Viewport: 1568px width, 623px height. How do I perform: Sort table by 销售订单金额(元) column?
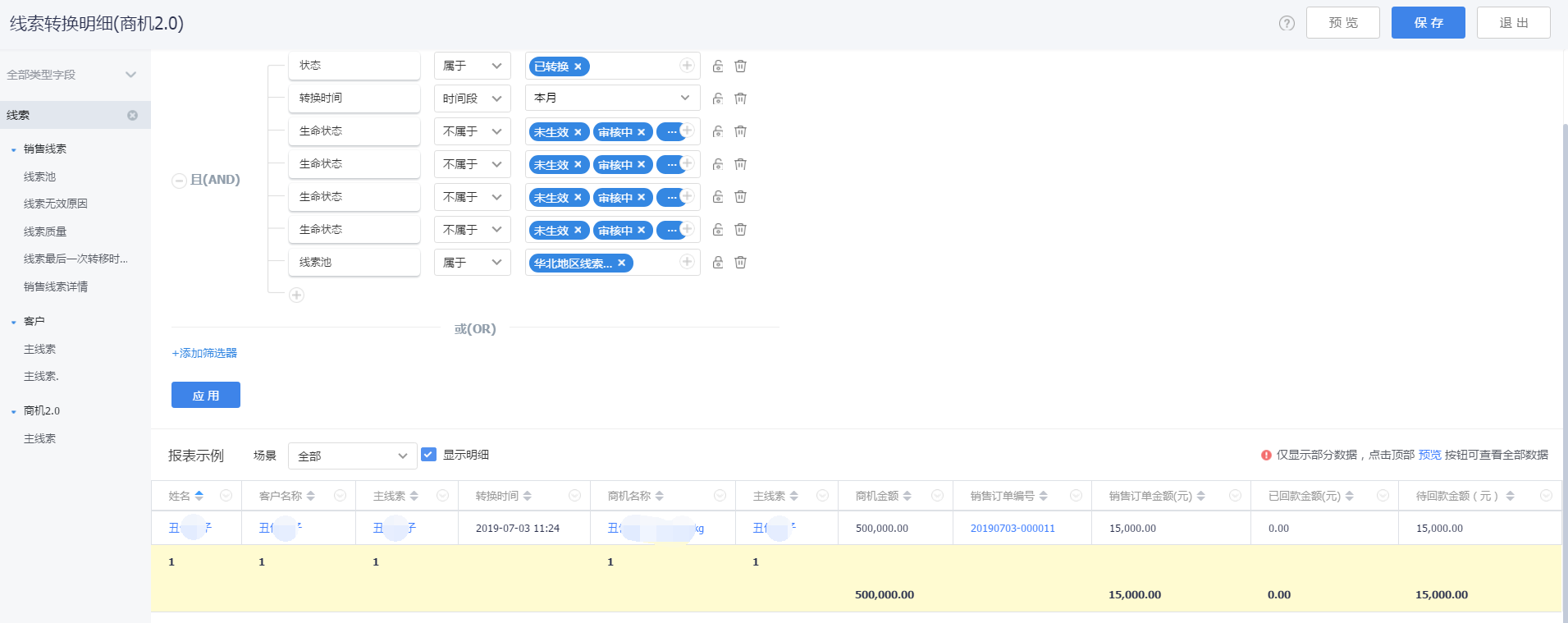click(x=1201, y=496)
